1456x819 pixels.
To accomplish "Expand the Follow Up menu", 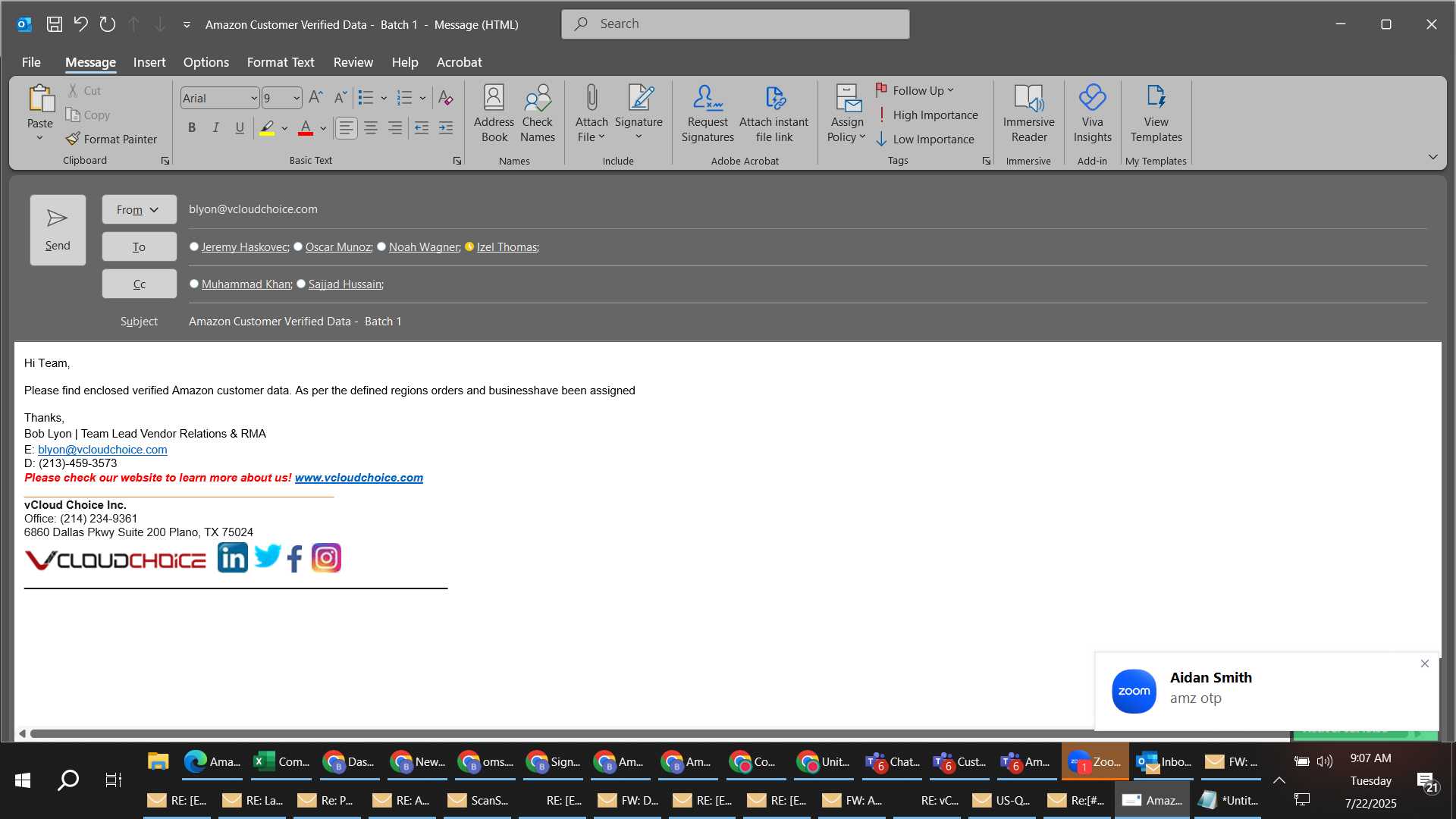I will click(x=915, y=90).
